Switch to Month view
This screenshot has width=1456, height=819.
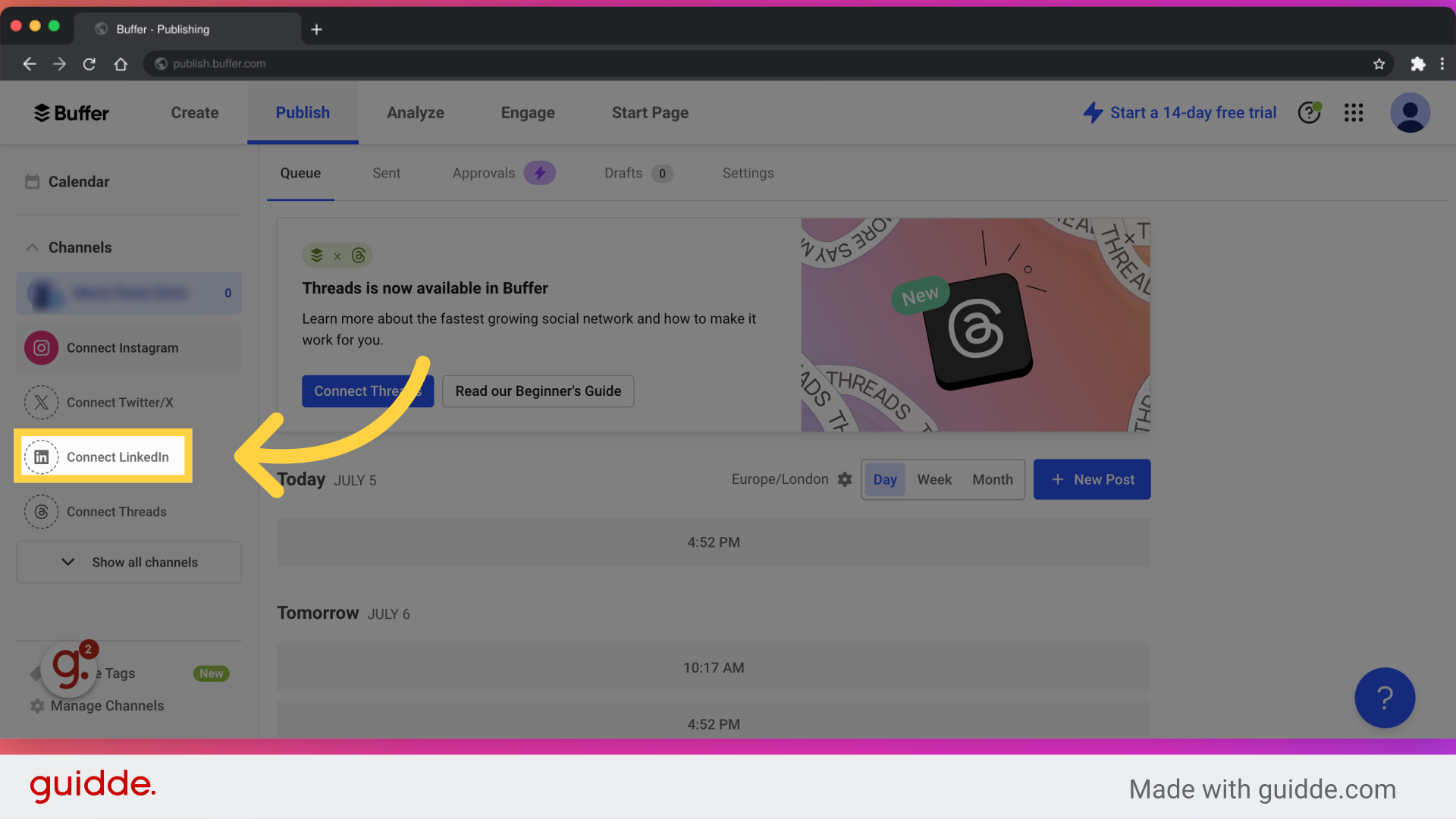(x=992, y=479)
